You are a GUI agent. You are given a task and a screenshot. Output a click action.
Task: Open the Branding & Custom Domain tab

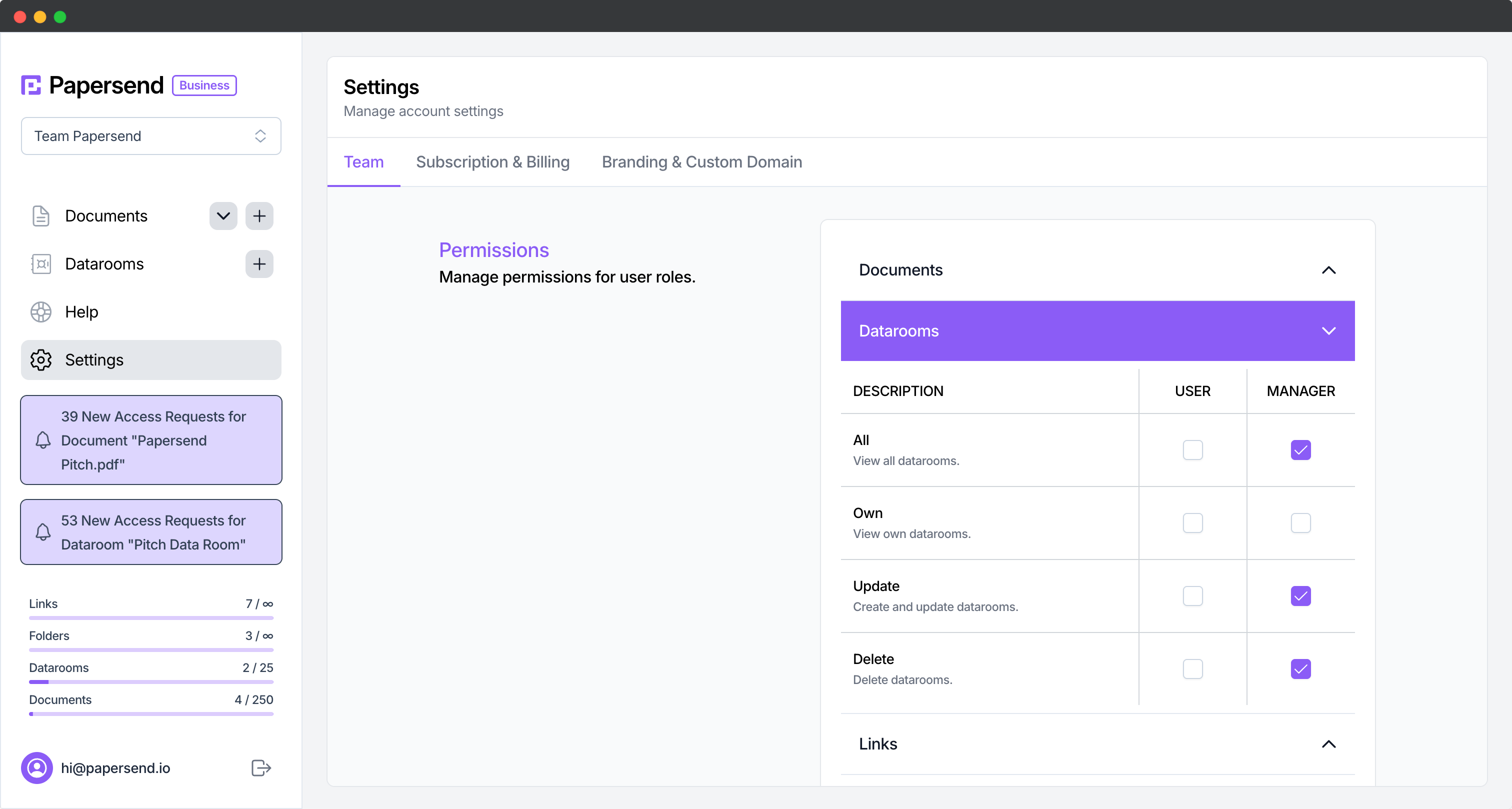point(702,162)
